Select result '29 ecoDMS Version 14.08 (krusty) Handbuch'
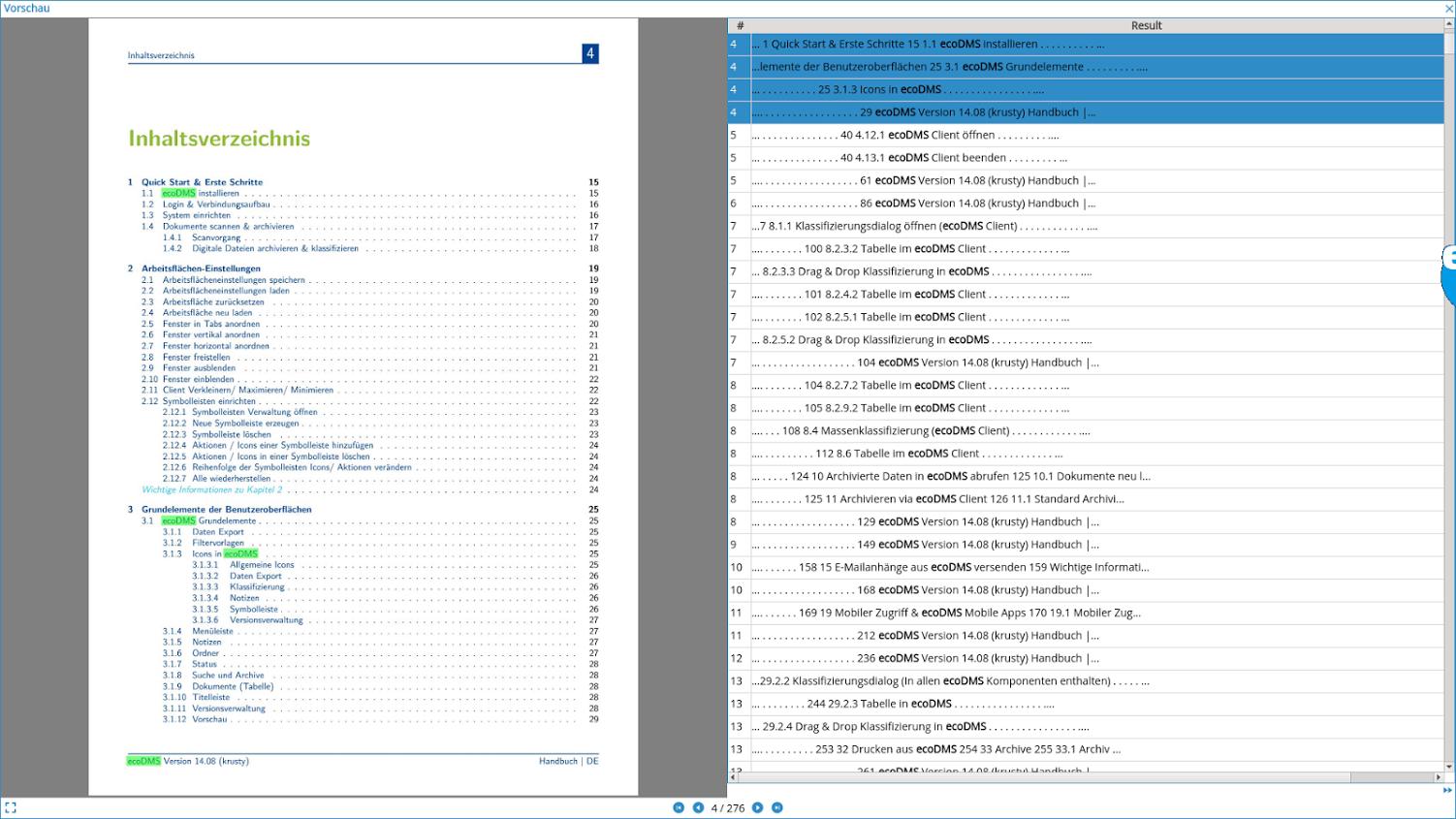 coord(1086,112)
